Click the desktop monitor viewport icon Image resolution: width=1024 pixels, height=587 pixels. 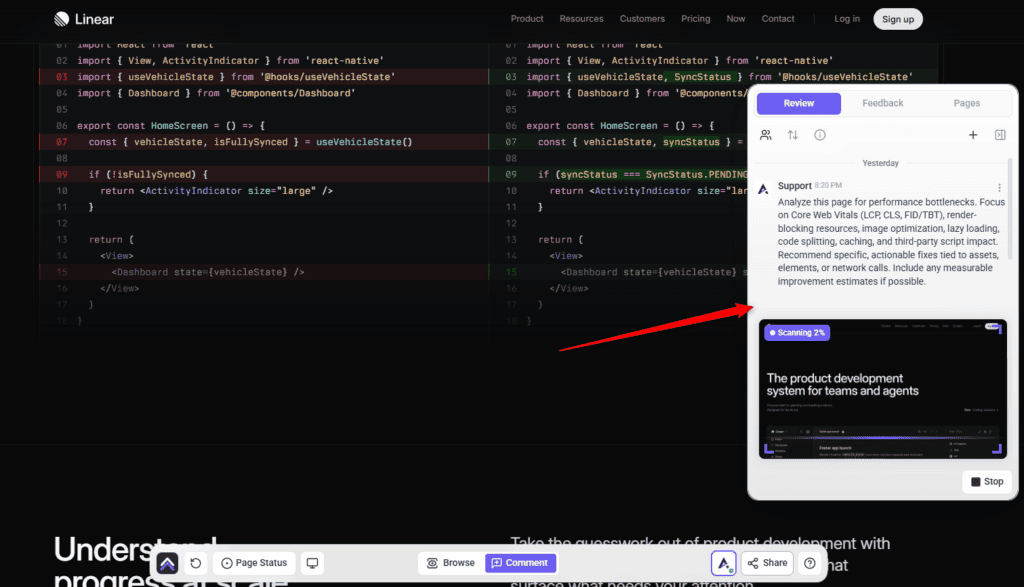point(312,563)
